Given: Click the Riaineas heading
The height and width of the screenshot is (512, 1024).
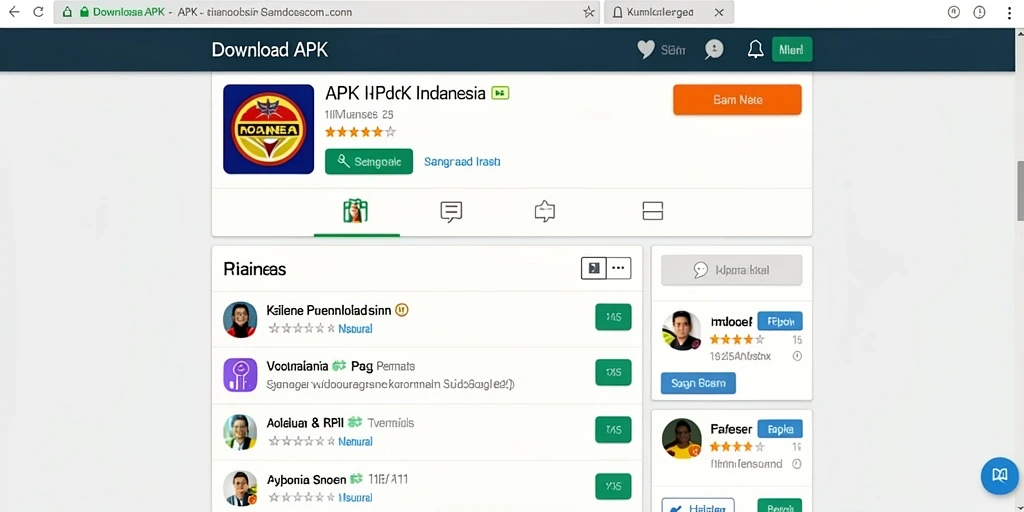Looking at the screenshot, I should (x=255, y=268).
